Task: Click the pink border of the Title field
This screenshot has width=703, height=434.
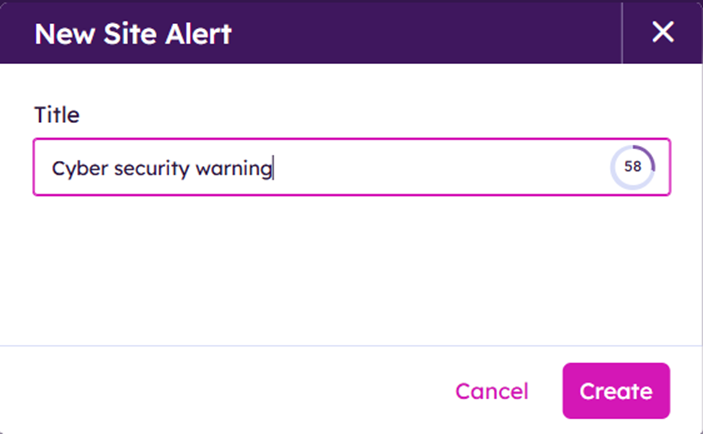Action: [x=350, y=140]
